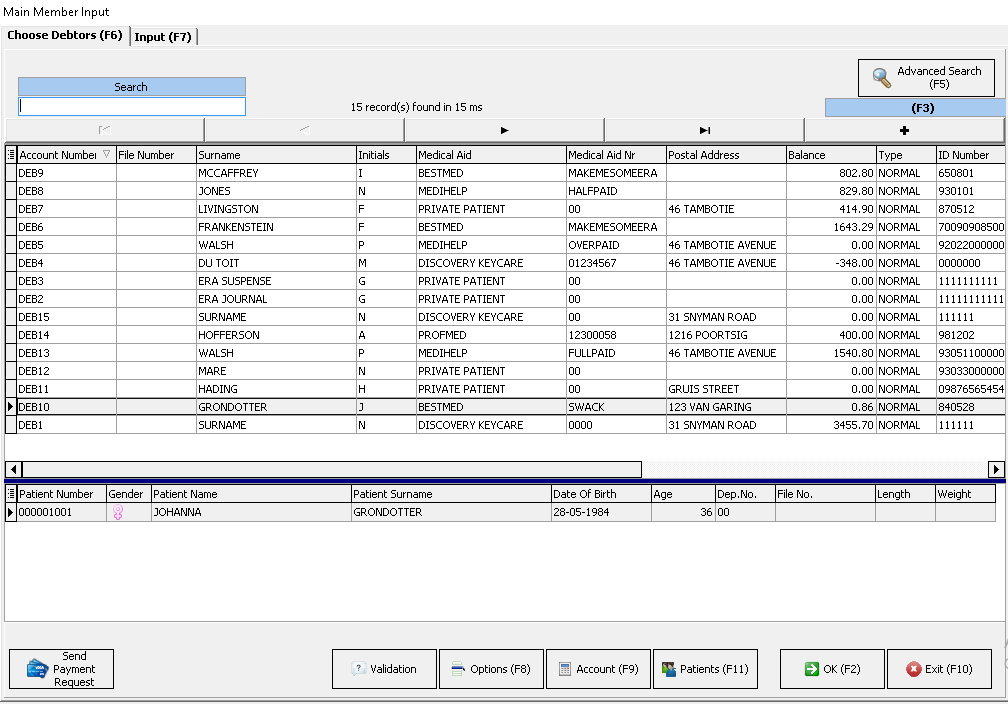The image size is (1008, 704).
Task: Open Advanced Search with magnifier icon
Action: coord(926,78)
